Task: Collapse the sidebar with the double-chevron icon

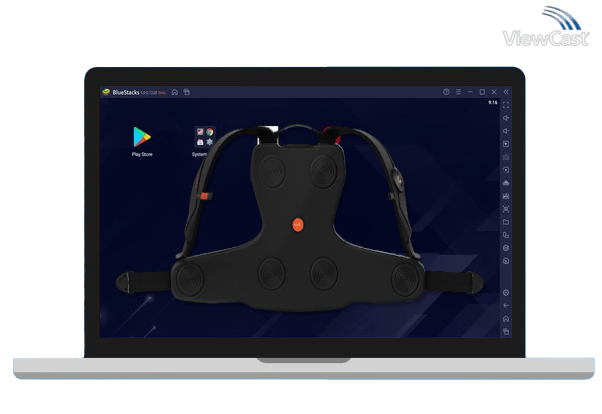Action: 506,92
